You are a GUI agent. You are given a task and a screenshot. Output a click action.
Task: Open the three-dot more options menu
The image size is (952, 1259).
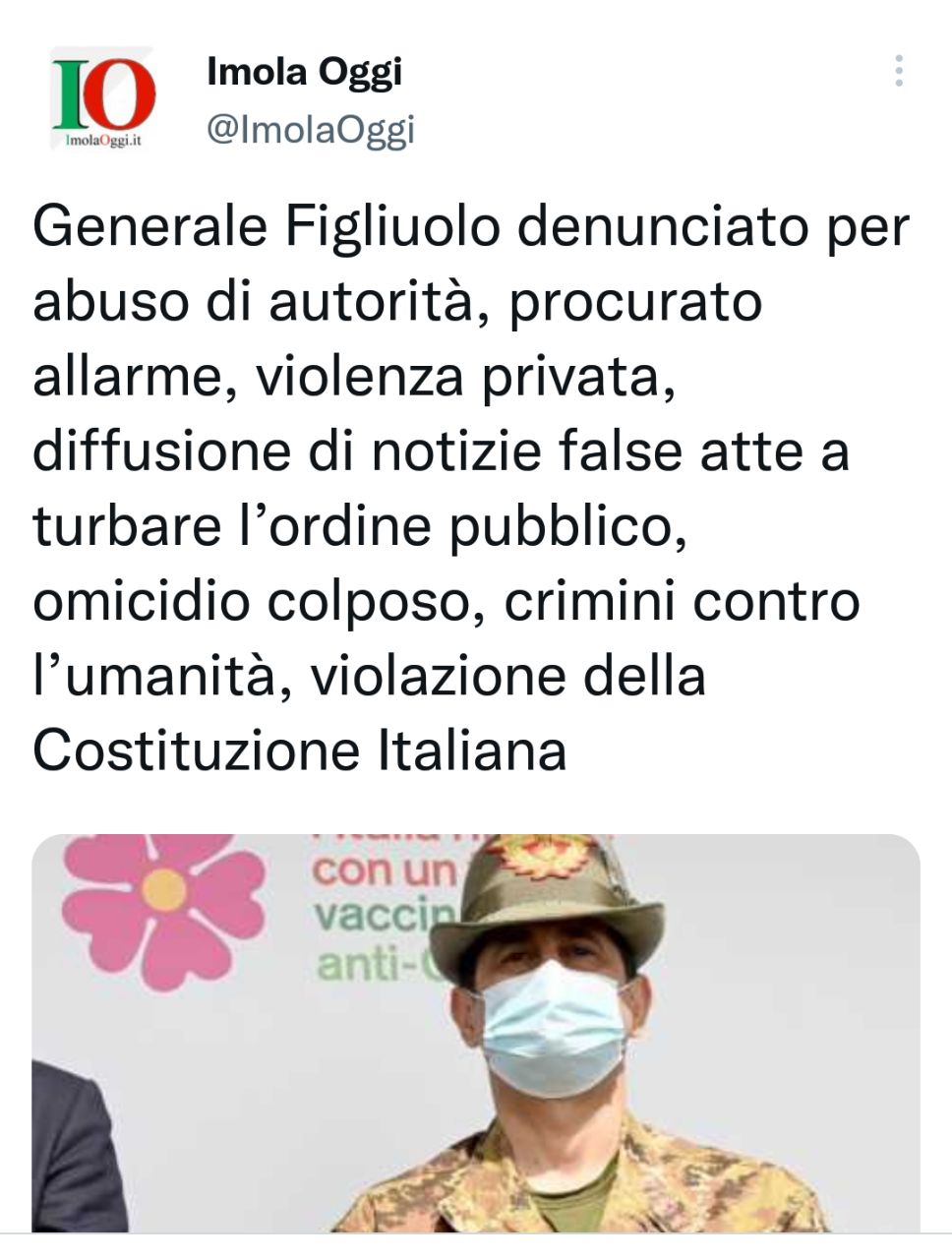coord(899,72)
